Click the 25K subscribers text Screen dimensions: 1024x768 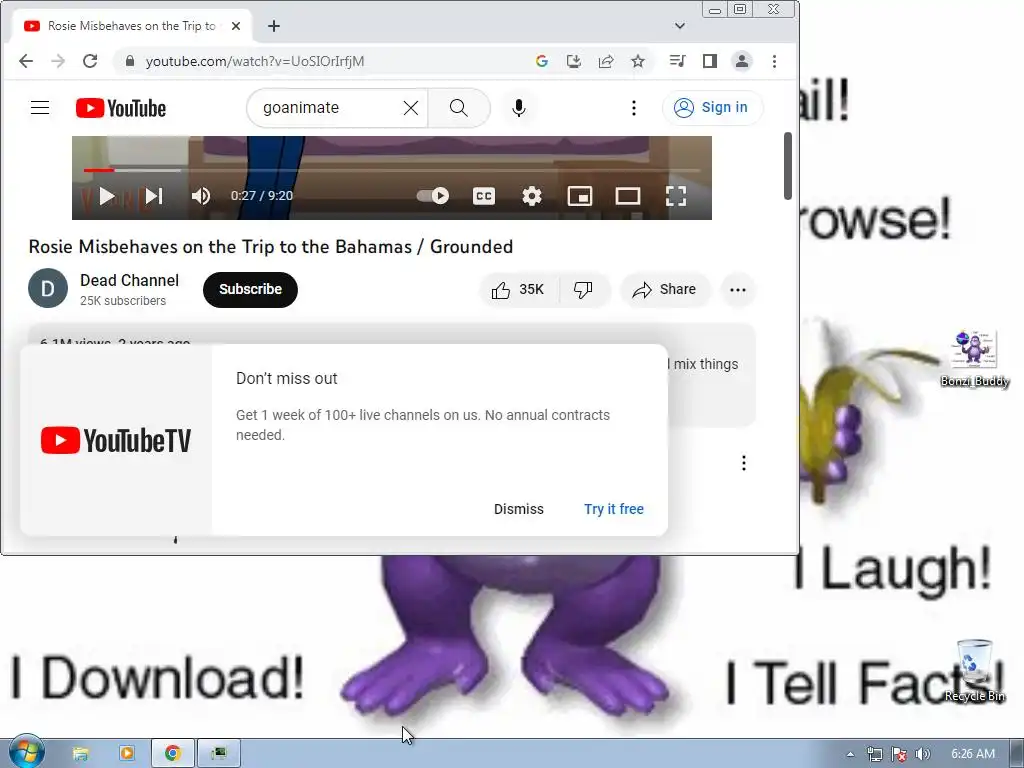click(123, 301)
